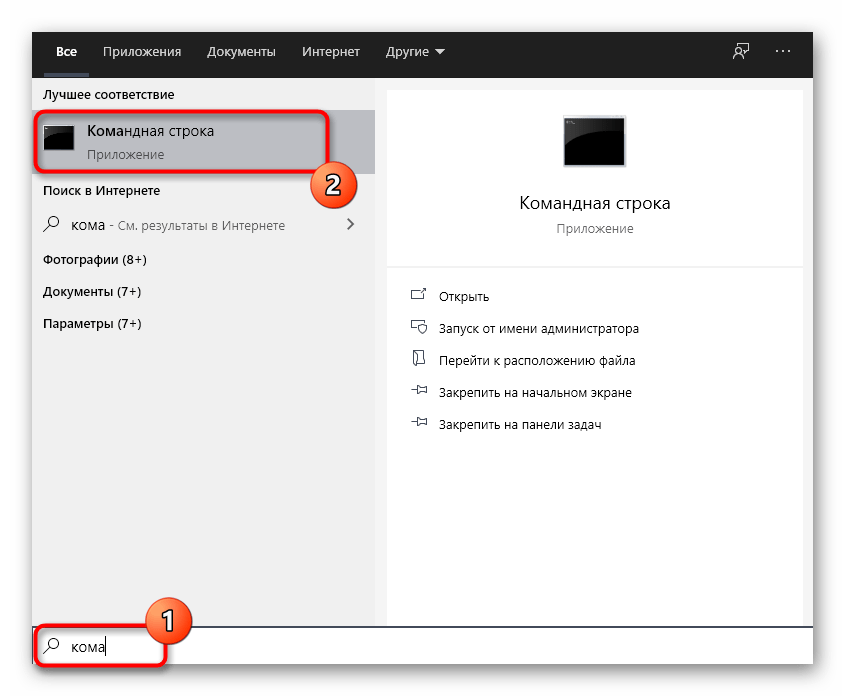The image size is (845, 696).
Task: Click the magnifier icon in the search box
Action: [x=52, y=645]
